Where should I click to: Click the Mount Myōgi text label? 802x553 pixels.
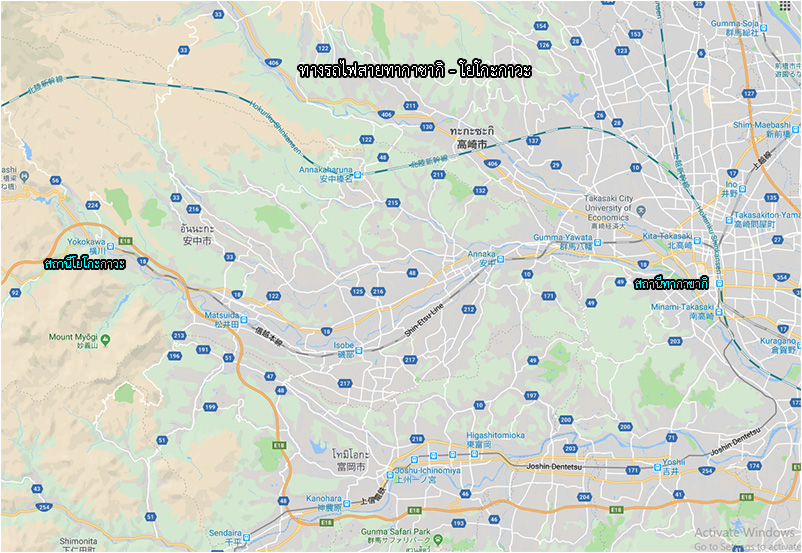(x=73, y=337)
